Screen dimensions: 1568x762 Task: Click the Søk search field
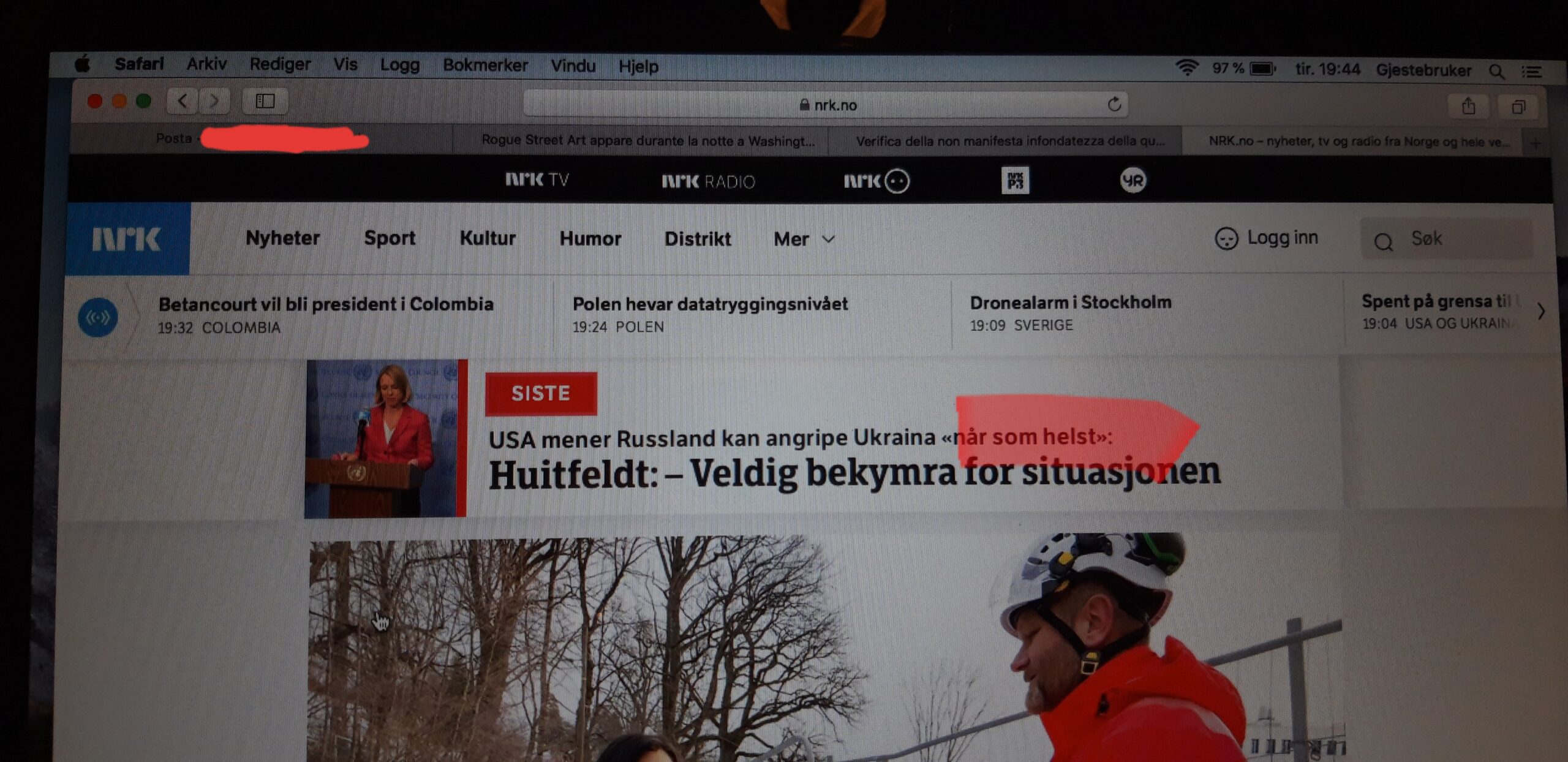1447,239
